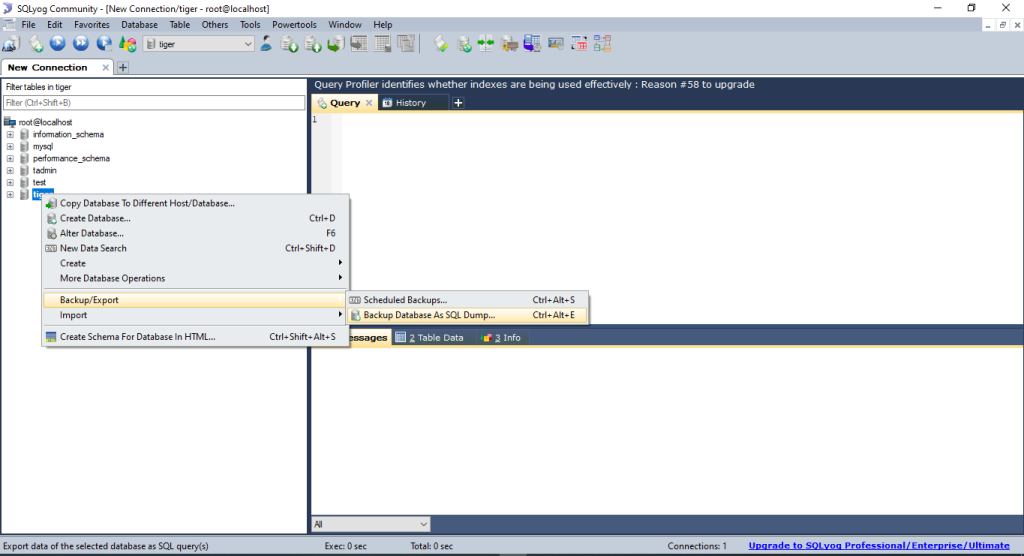Click the Filter tables input field

coord(154,103)
